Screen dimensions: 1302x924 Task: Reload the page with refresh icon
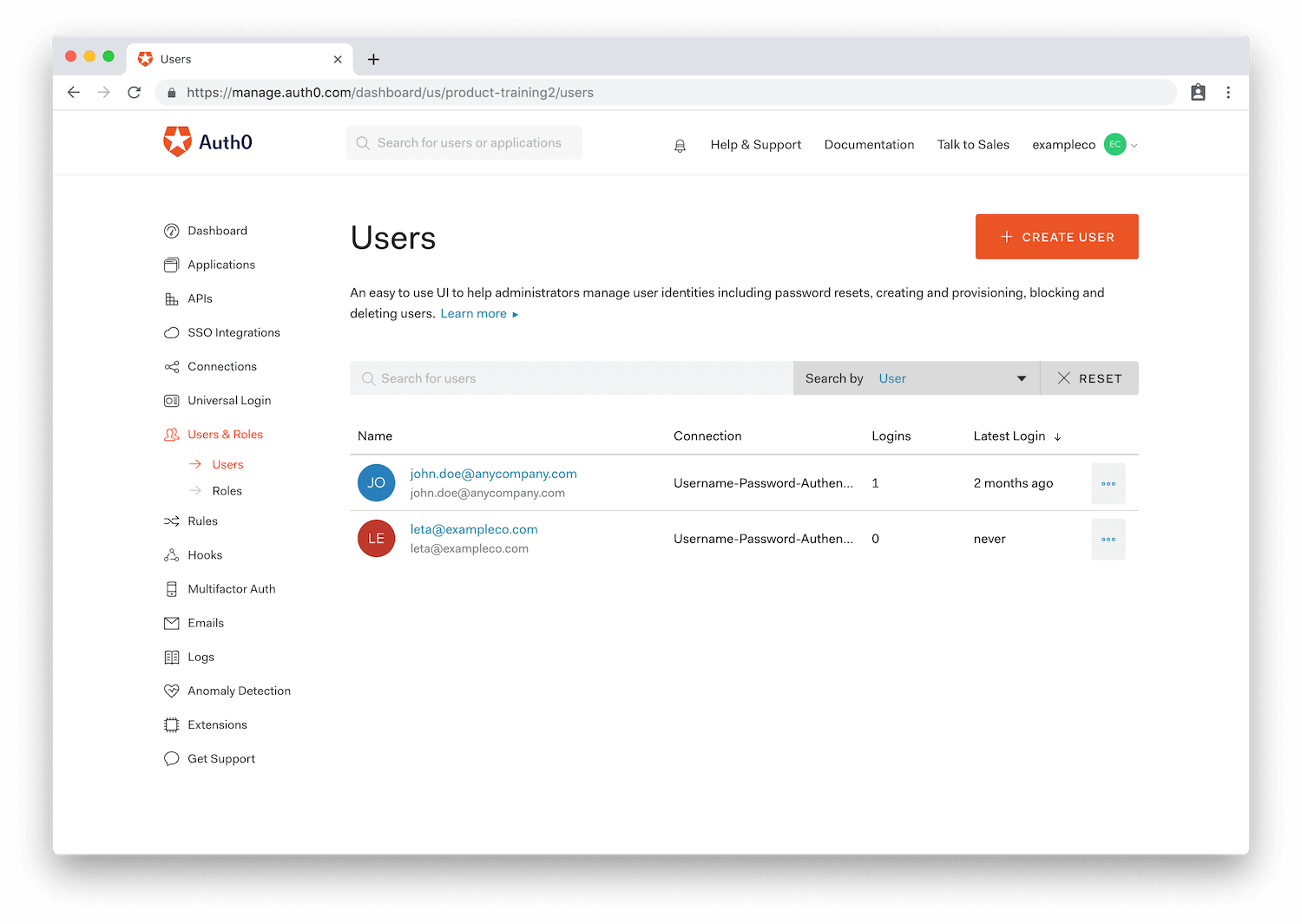(135, 92)
